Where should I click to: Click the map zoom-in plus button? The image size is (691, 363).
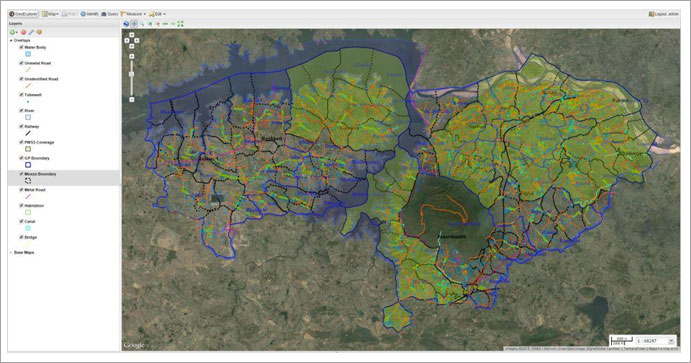tap(131, 56)
